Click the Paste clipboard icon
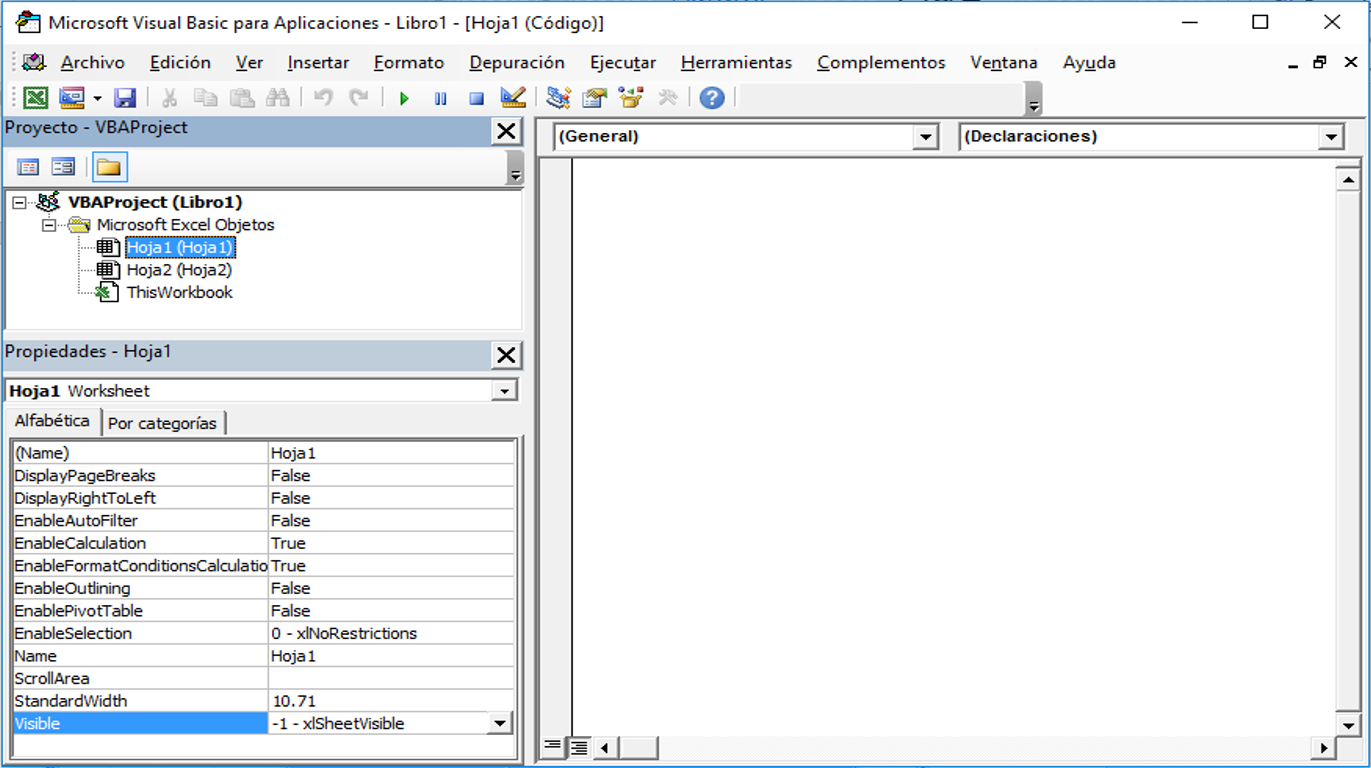Image resolution: width=1371 pixels, height=768 pixels. click(241, 98)
